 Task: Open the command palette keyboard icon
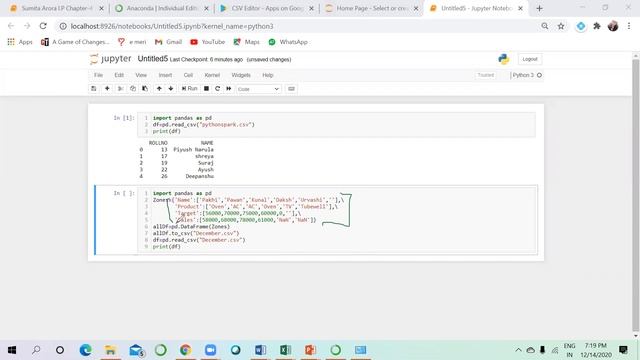291,89
